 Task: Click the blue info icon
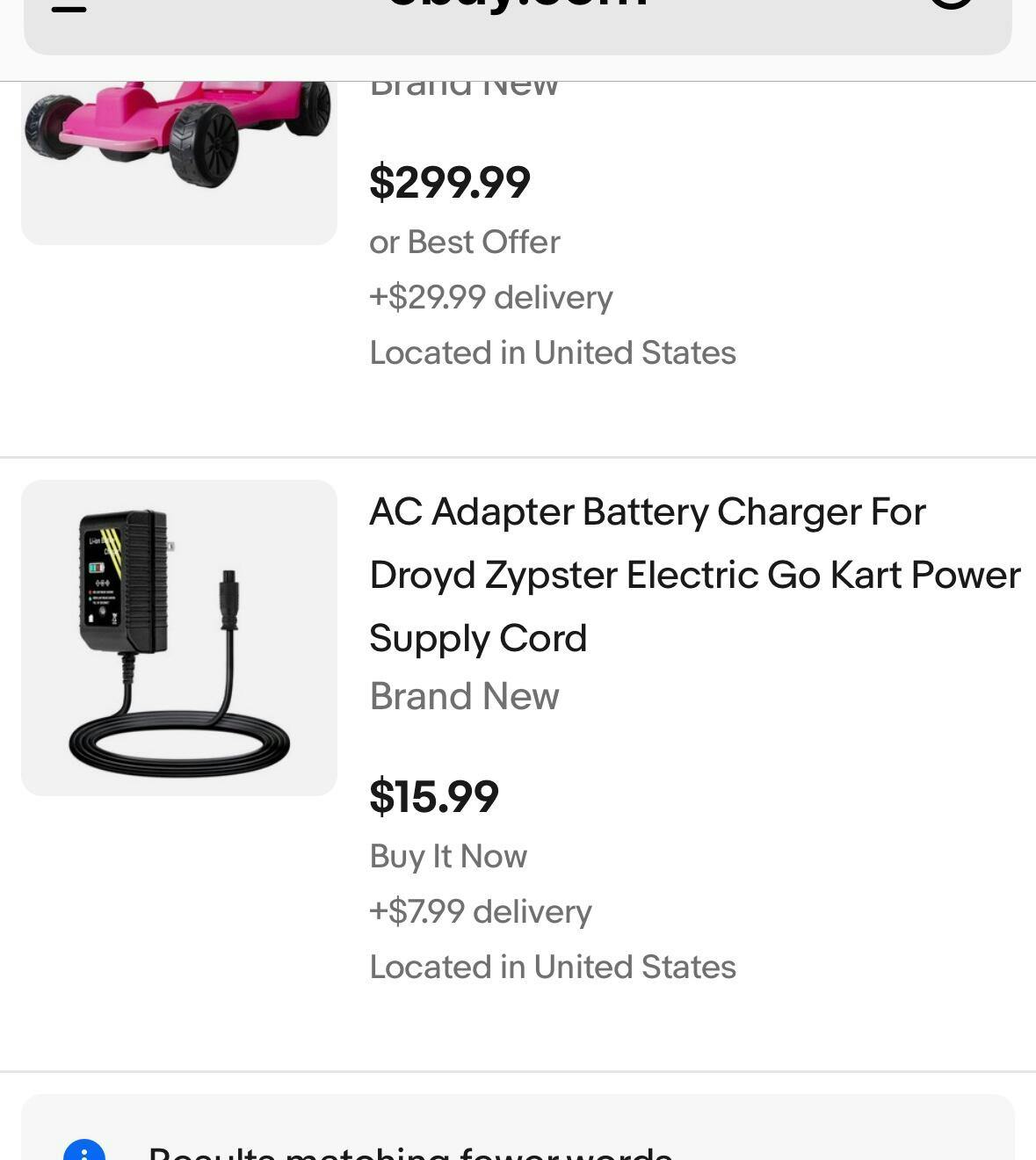(x=84, y=1150)
